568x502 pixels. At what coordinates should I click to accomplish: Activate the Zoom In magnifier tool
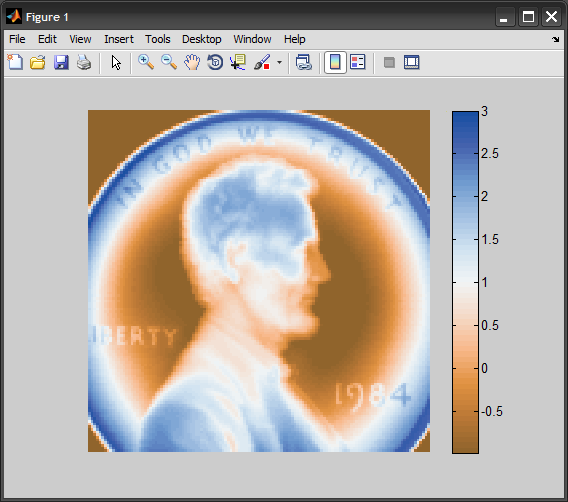(146, 62)
